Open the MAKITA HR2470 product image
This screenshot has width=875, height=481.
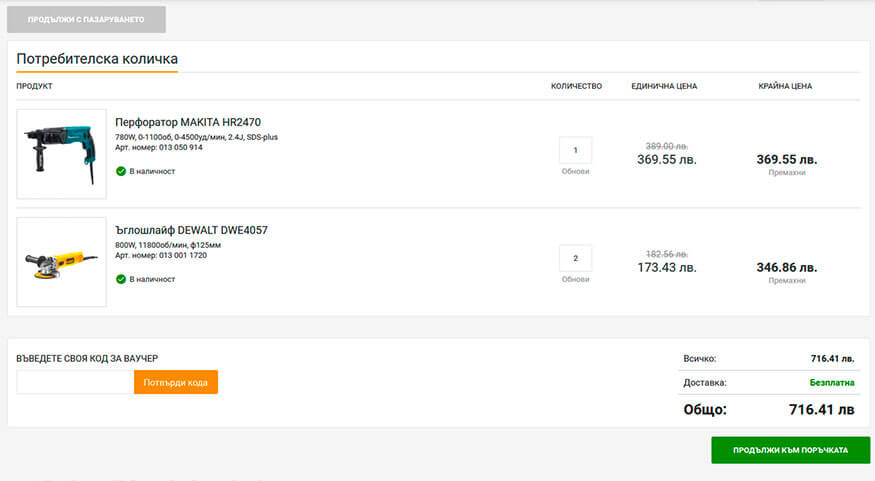pos(61,154)
